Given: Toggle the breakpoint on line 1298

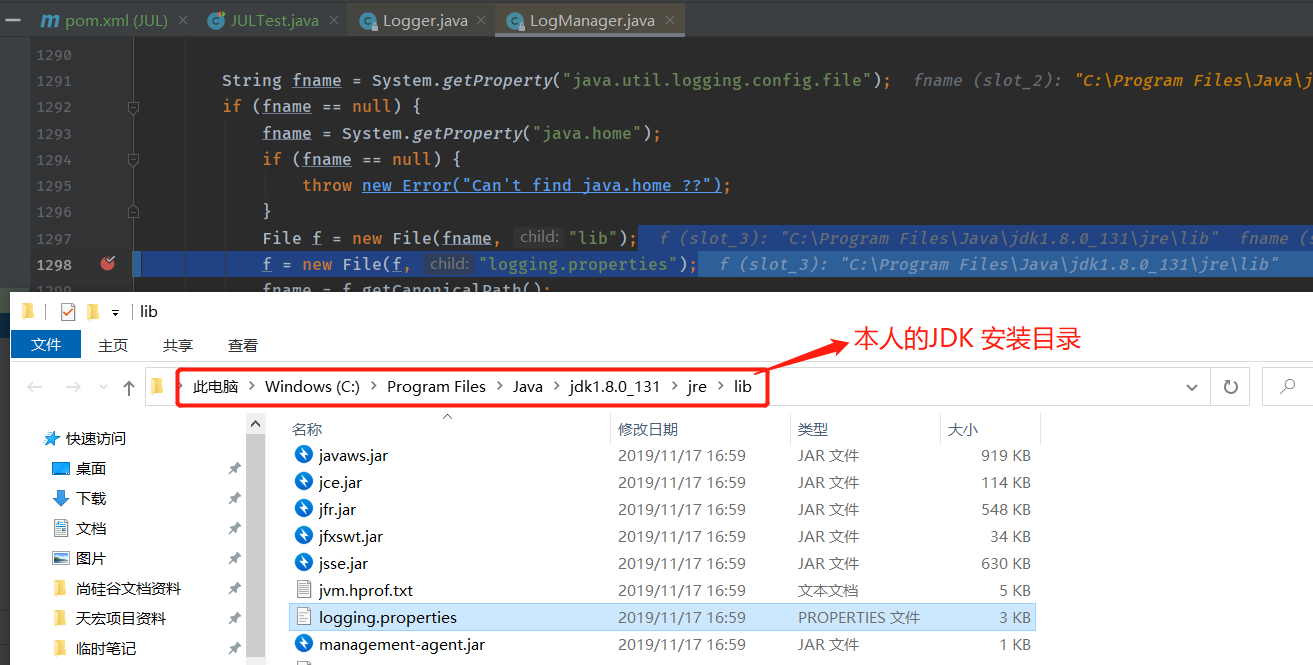Looking at the screenshot, I should [108, 264].
